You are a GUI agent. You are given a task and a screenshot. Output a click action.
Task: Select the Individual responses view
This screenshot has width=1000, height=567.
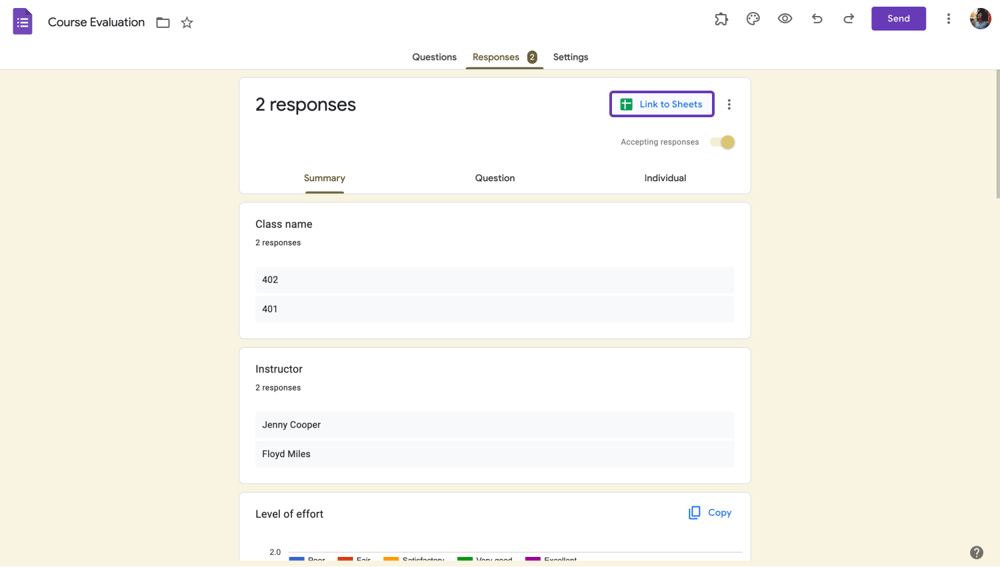(x=665, y=178)
